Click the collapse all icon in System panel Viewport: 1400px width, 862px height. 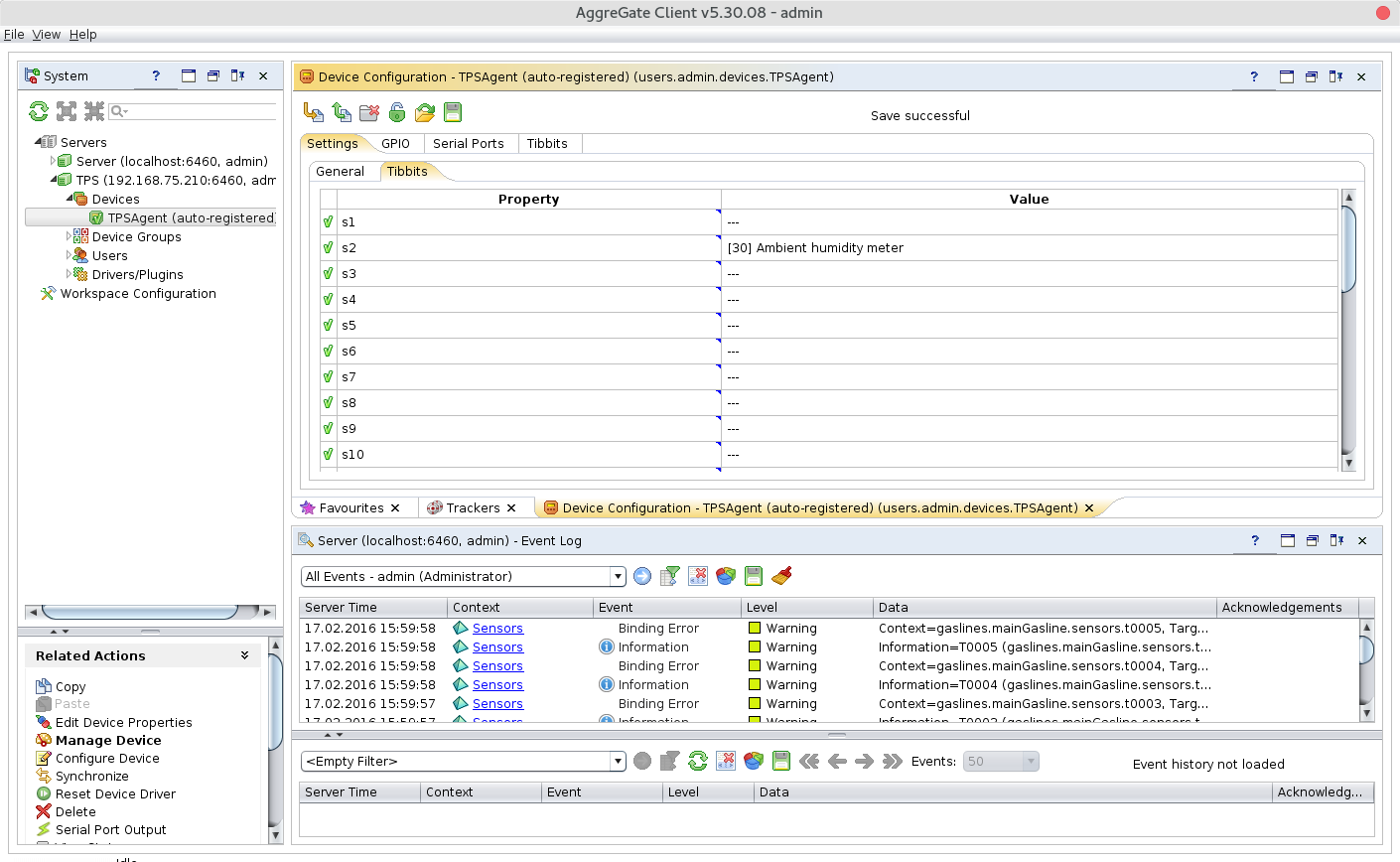(94, 111)
